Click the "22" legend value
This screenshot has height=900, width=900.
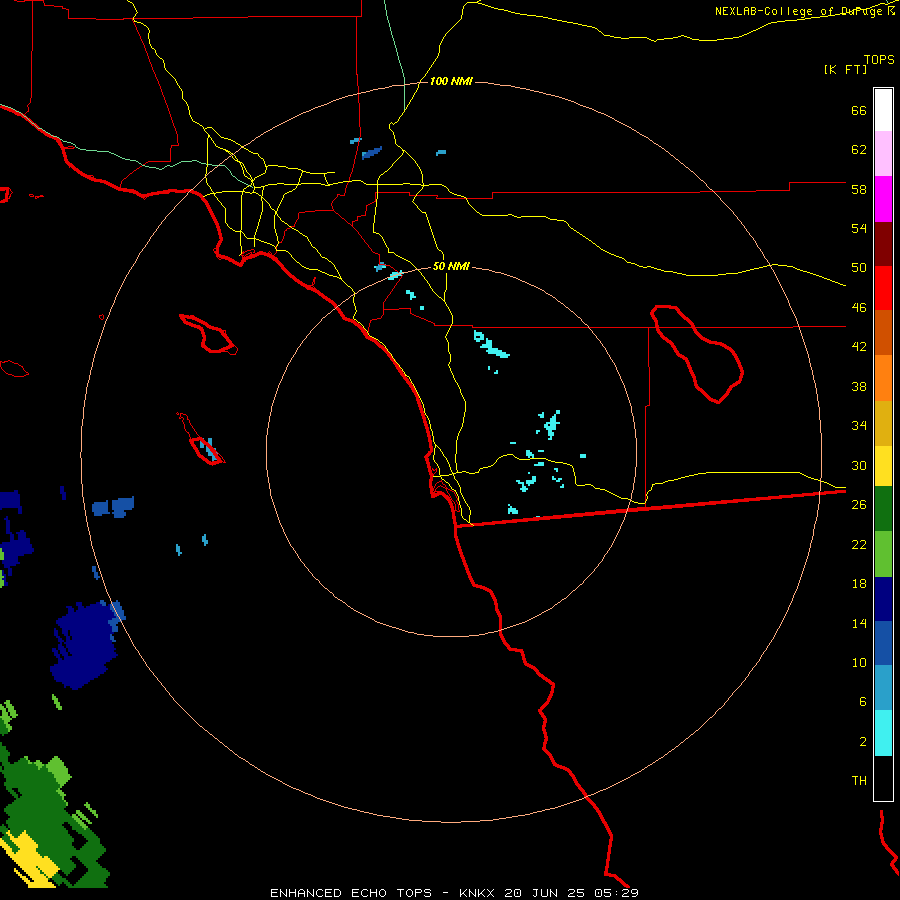coord(859,544)
